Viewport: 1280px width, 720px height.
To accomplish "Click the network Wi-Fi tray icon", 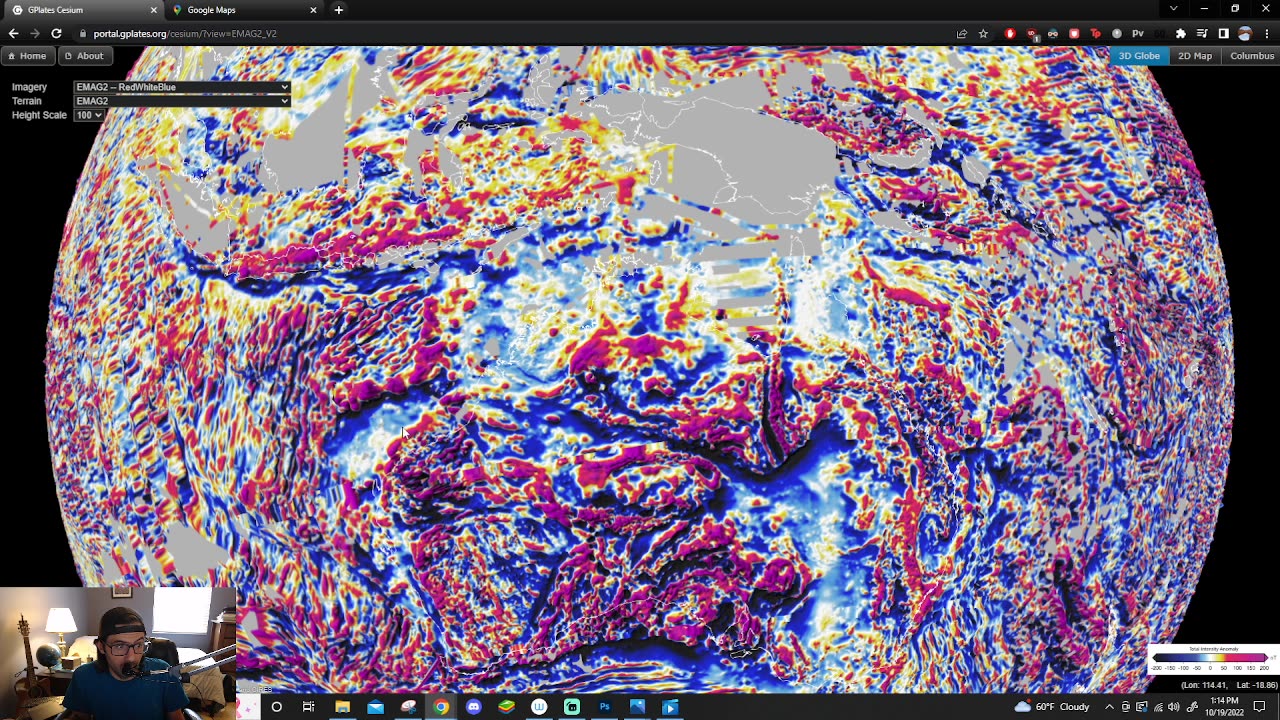I will [x=1158, y=707].
